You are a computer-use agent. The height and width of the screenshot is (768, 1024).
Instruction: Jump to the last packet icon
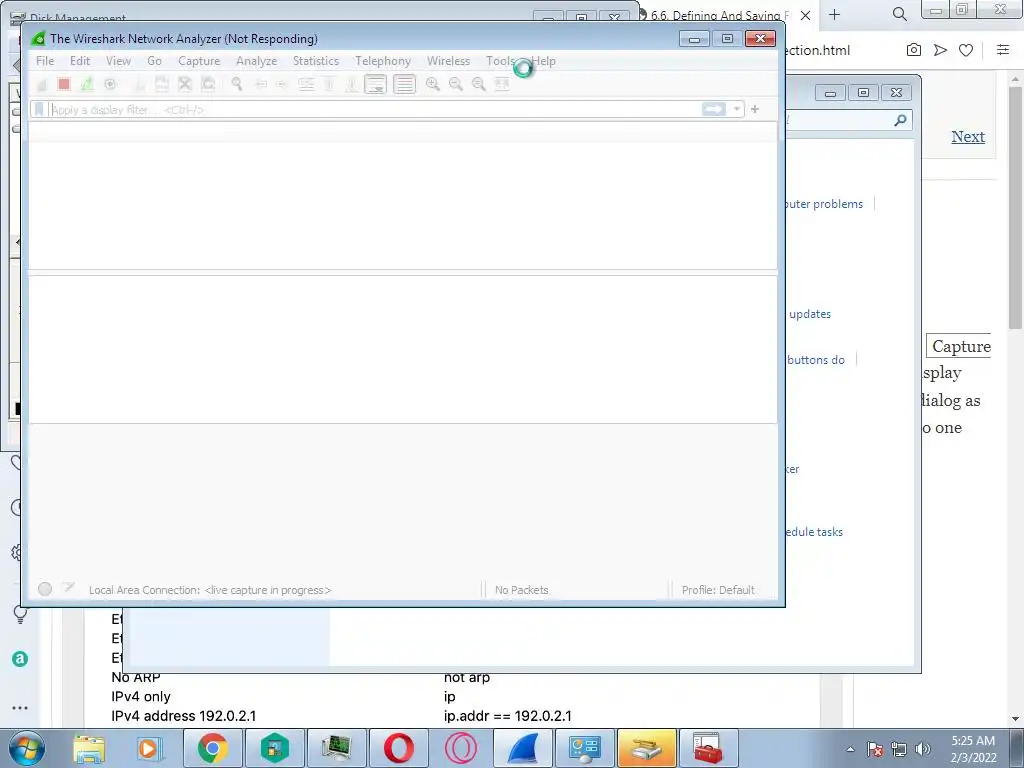(x=351, y=84)
